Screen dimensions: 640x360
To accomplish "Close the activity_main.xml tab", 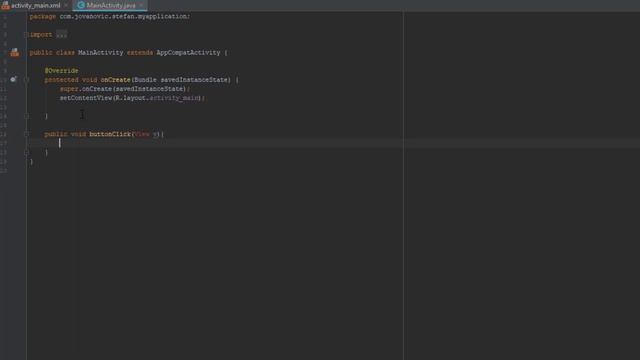I will point(66,5).
